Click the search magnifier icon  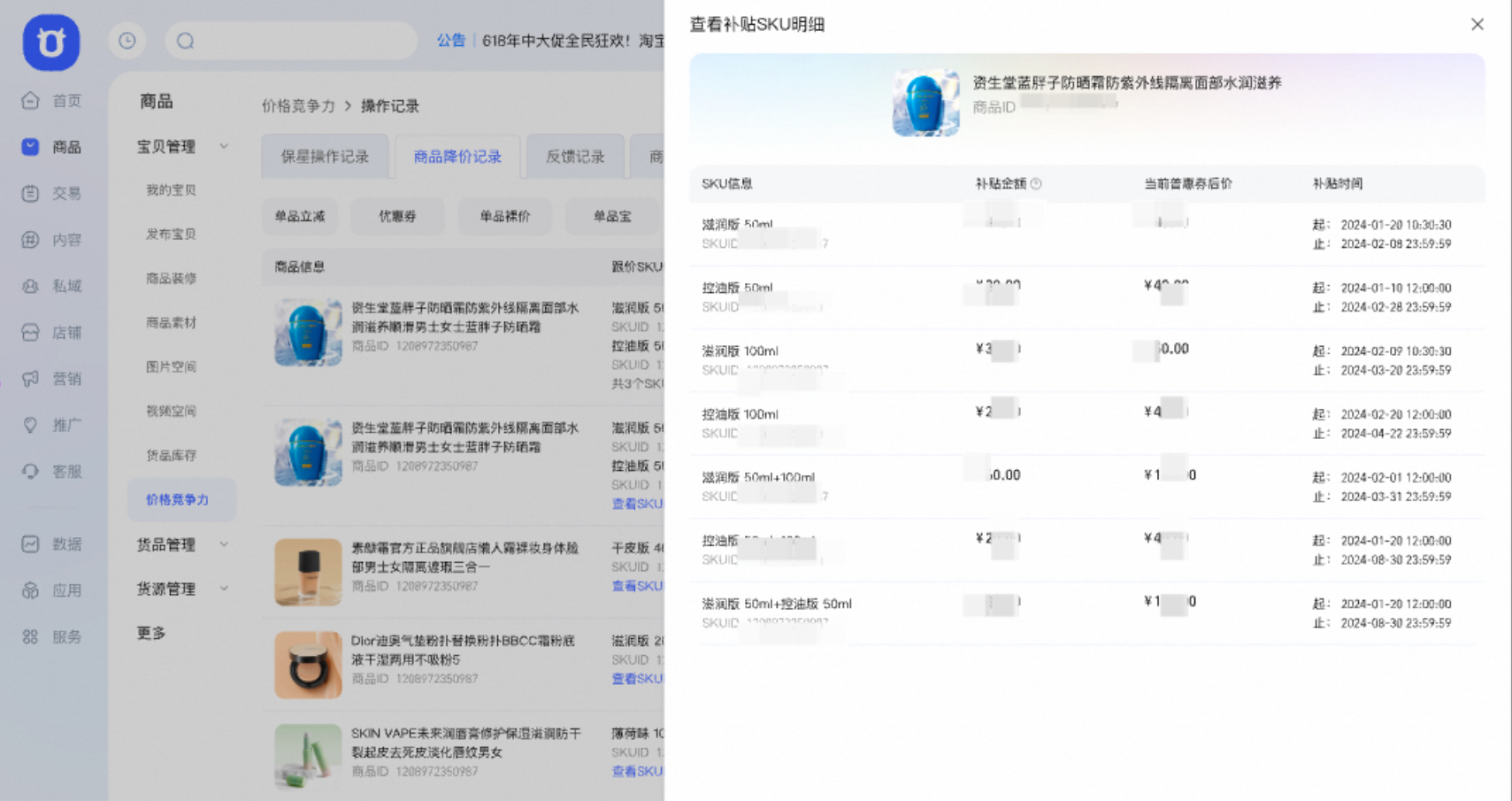(x=185, y=41)
